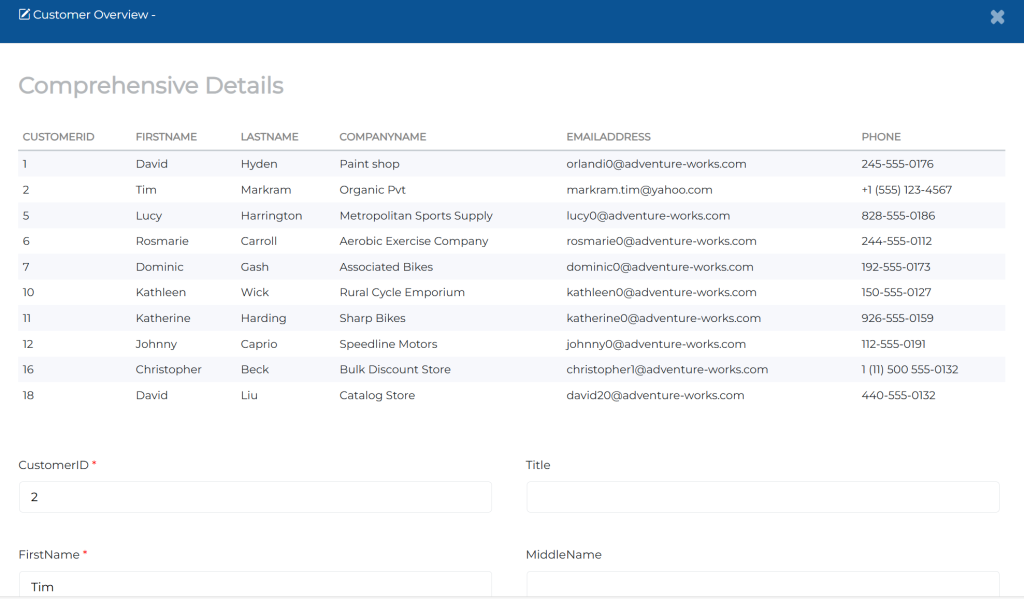Click first name Johnny
Viewport: 1024px width, 599px height.
coord(156,344)
